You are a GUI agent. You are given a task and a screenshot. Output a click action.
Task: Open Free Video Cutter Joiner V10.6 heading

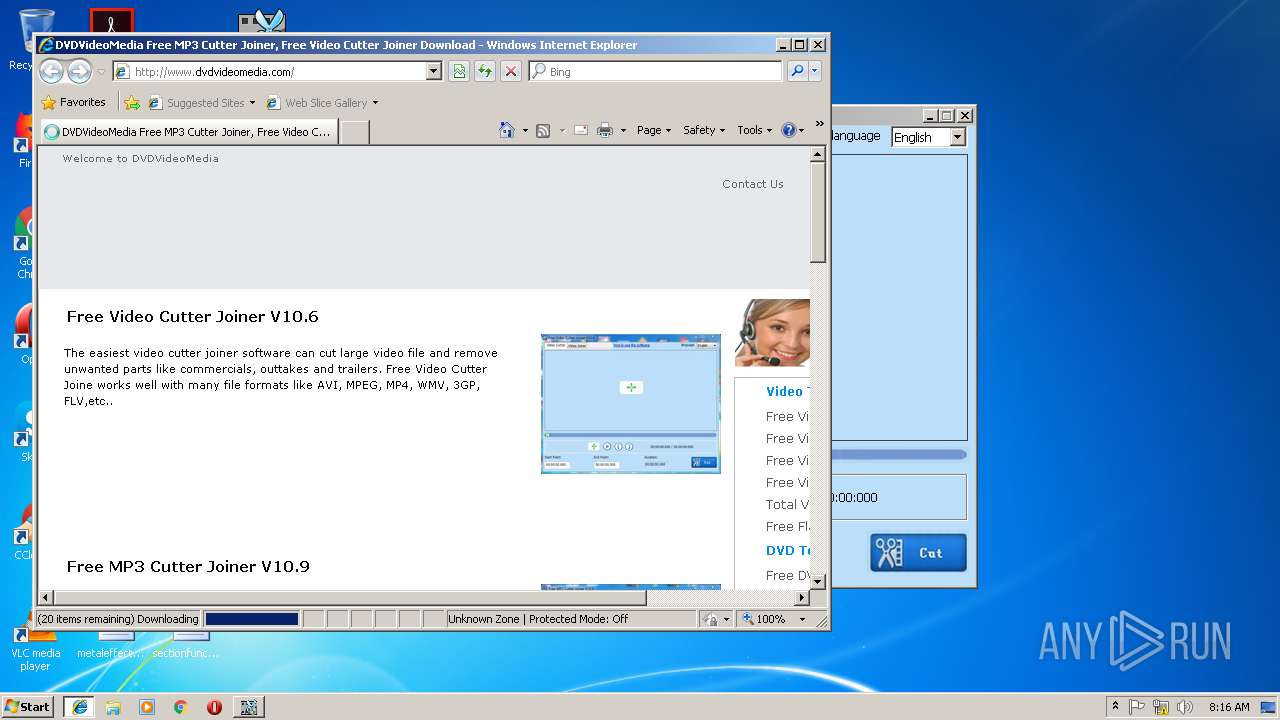tap(192, 317)
